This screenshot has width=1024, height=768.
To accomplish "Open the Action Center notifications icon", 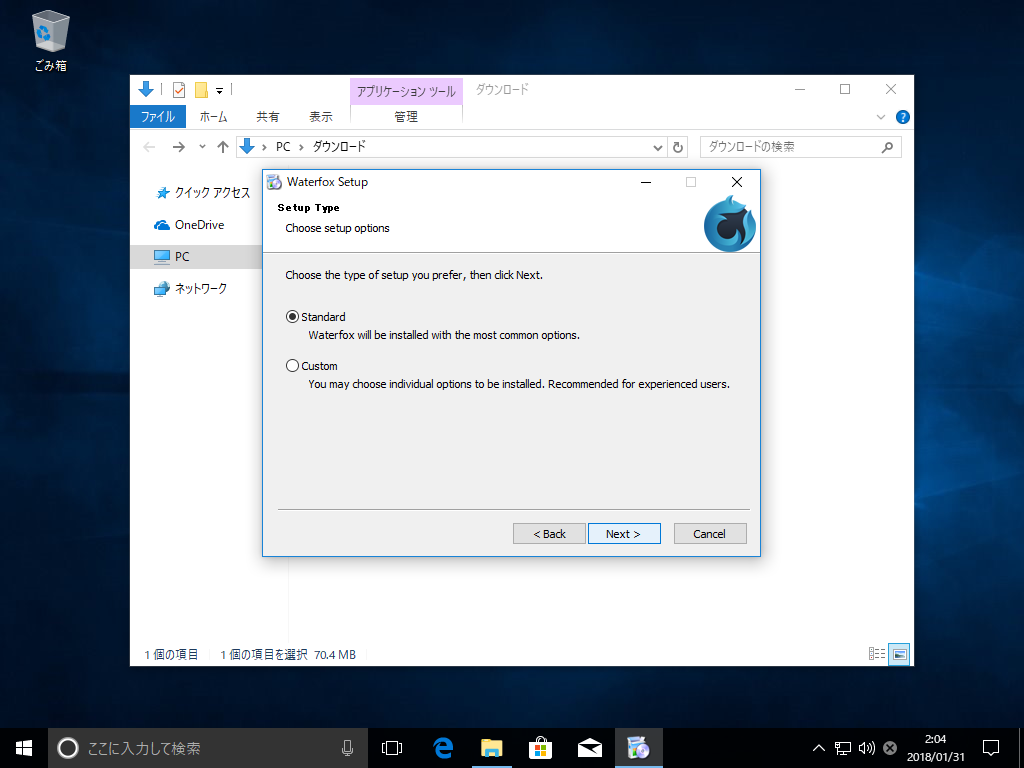I will [x=991, y=748].
